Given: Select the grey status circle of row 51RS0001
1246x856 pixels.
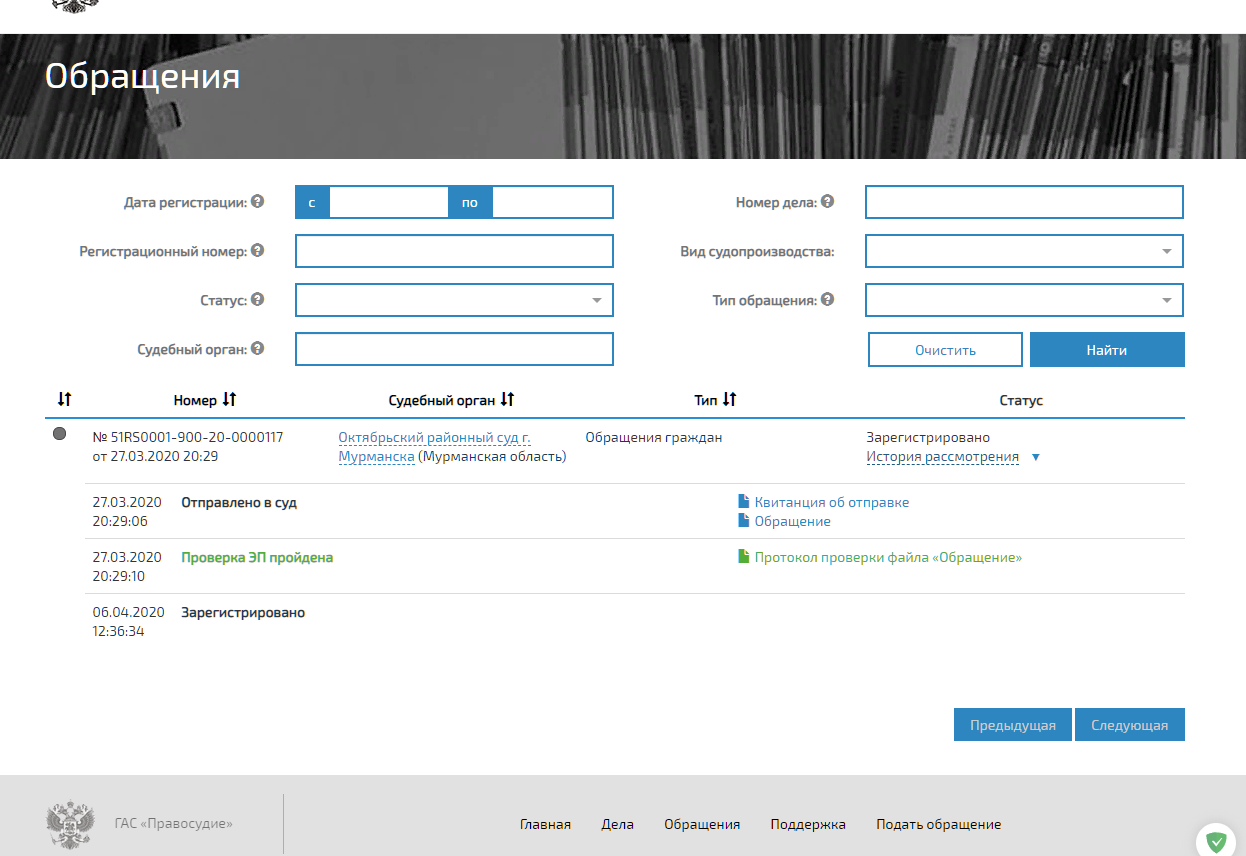Looking at the screenshot, I should tap(59, 434).
